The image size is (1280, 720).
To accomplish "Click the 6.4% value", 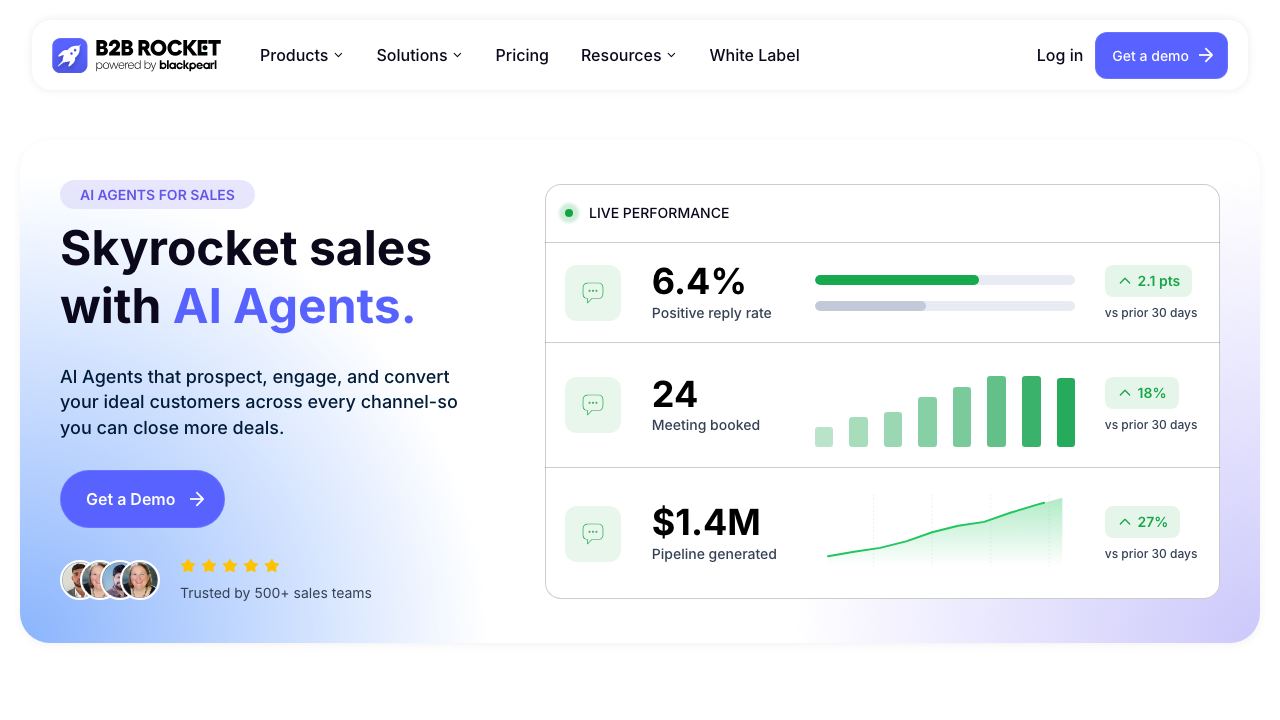I will 698,282.
